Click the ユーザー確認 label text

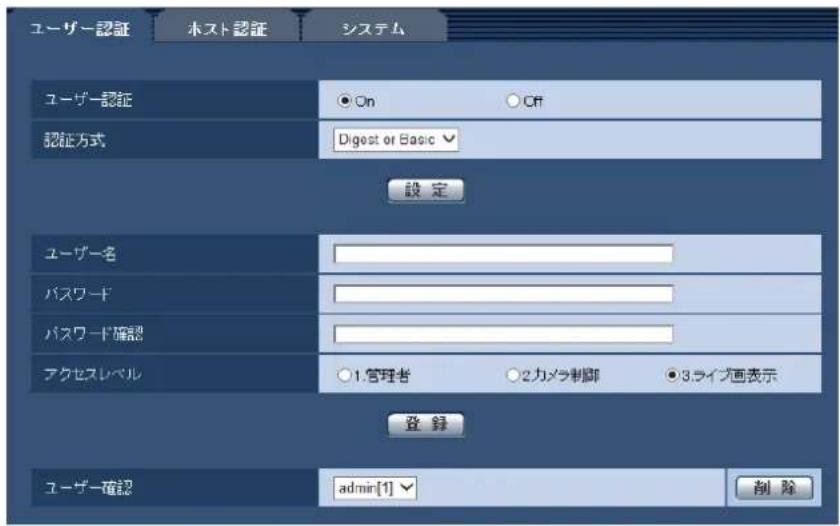coord(88,488)
